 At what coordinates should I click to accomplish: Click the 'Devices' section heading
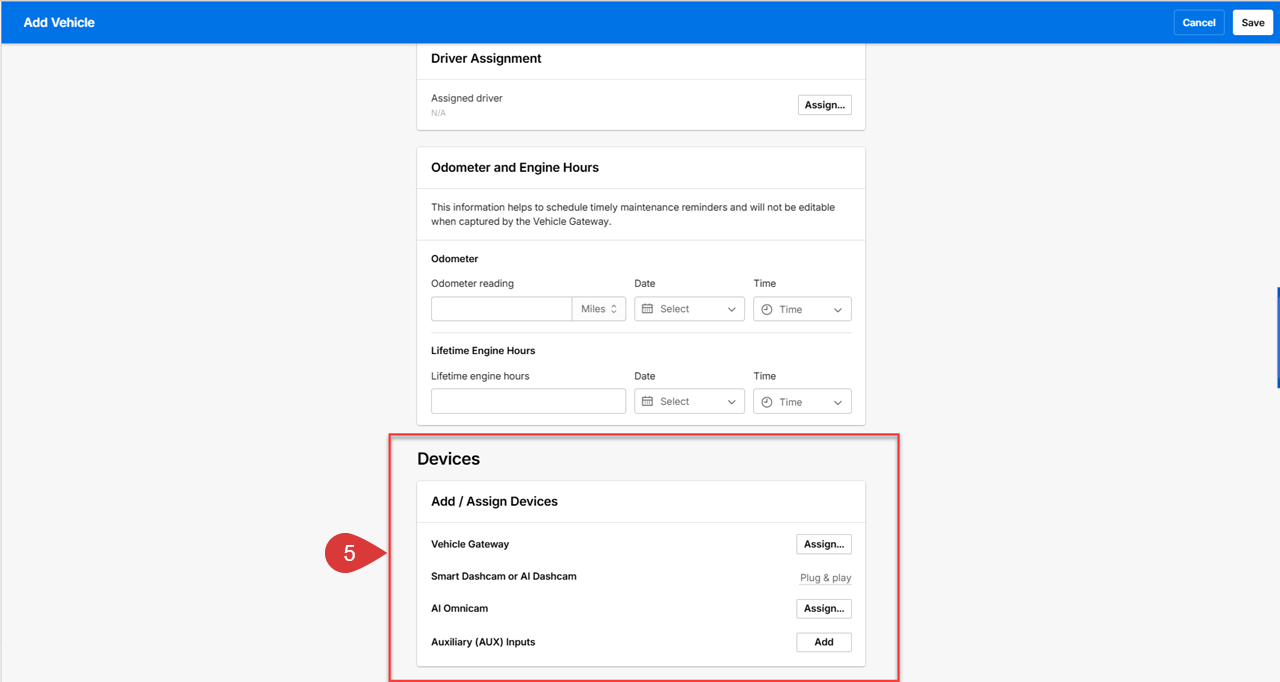pos(448,459)
